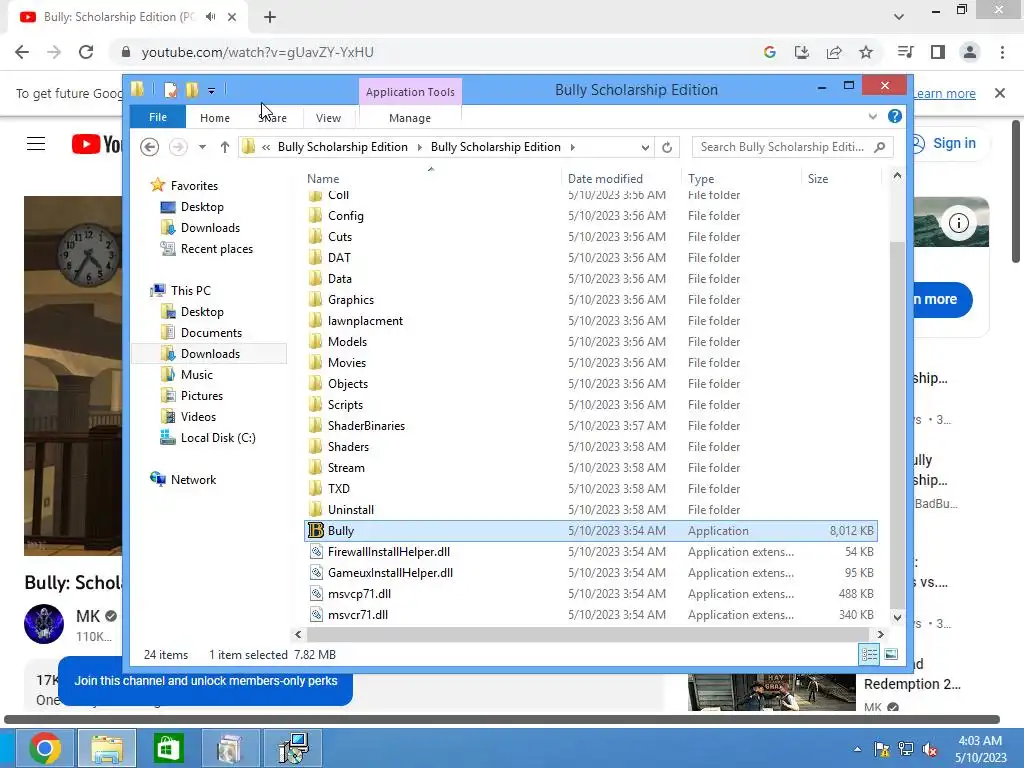
Task: Select the Application Tools tab
Action: (410, 91)
